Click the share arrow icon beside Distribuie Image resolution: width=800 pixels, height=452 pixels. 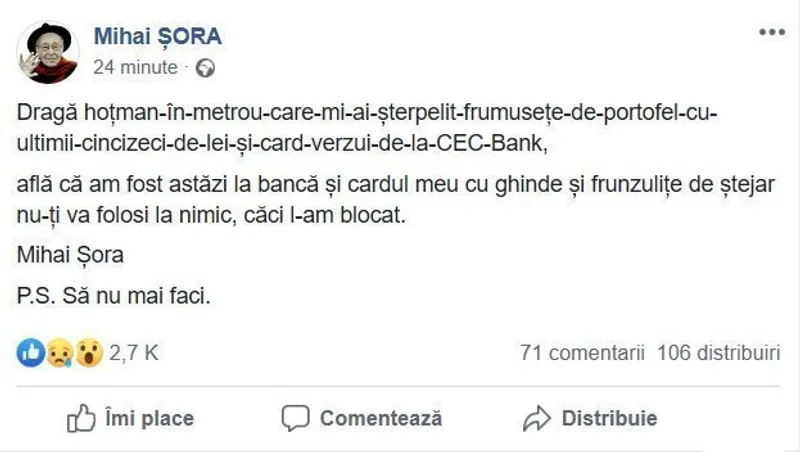pos(537,418)
